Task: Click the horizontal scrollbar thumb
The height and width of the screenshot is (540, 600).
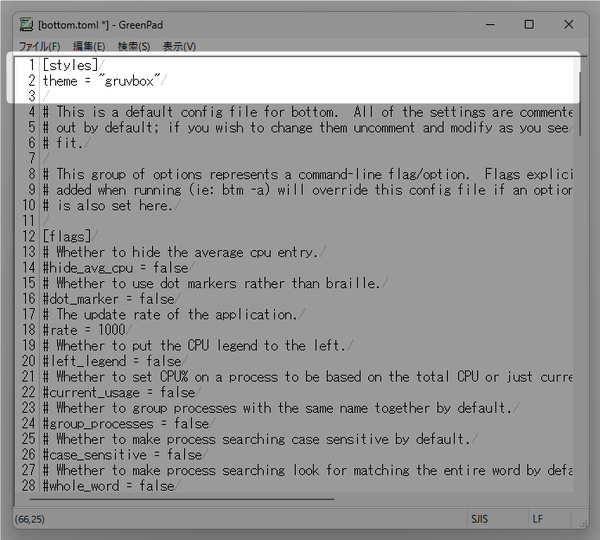Action: pos(182,499)
